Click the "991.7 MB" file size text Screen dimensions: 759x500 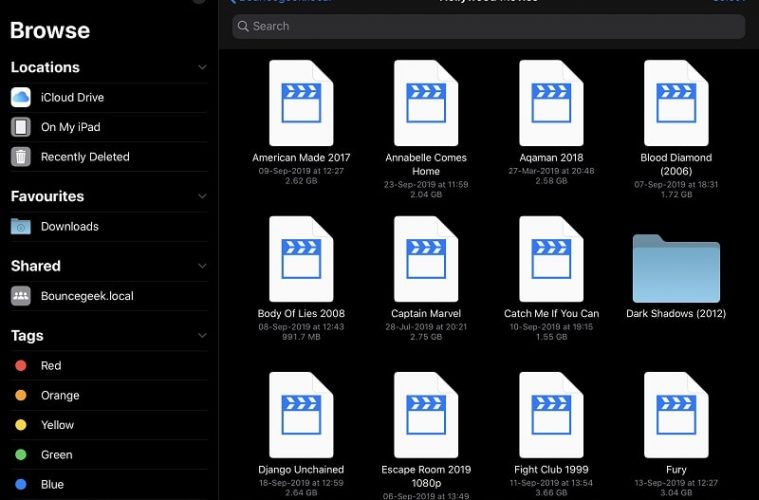(x=301, y=337)
